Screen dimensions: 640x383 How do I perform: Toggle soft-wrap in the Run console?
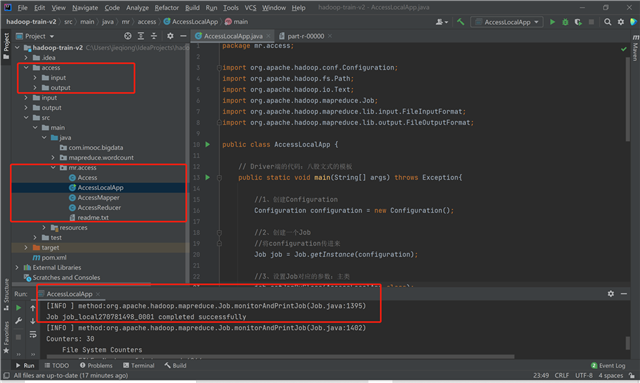point(33,334)
